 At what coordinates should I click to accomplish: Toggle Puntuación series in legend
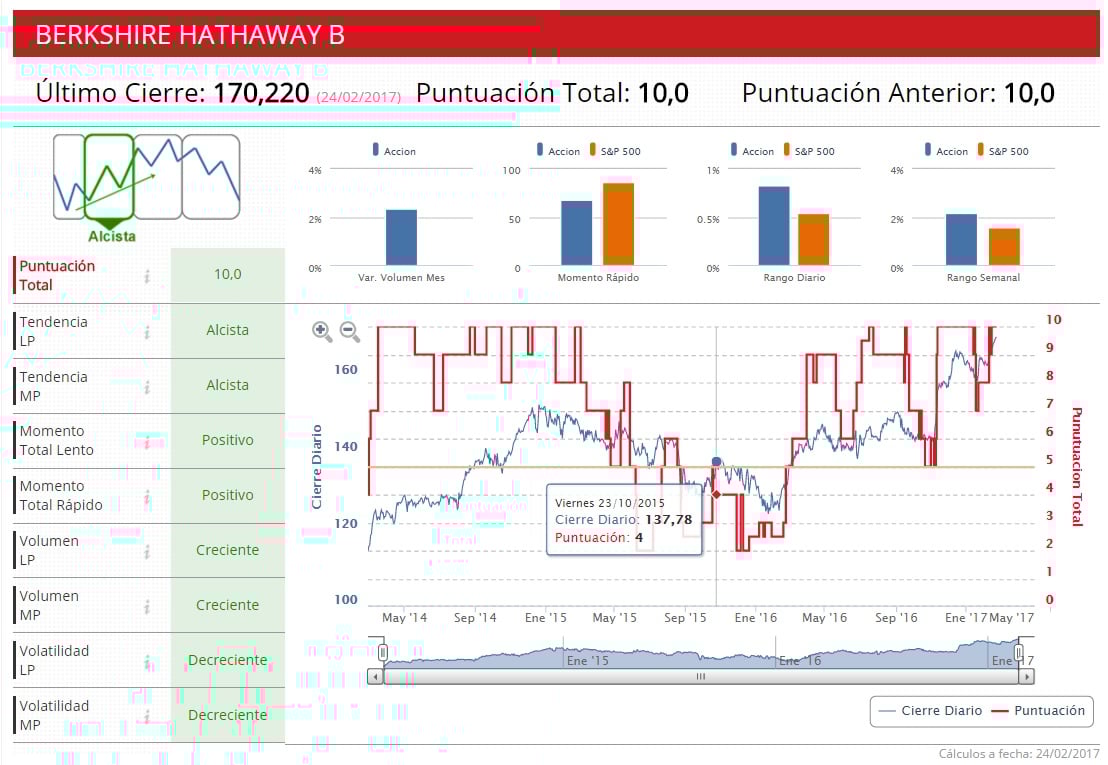[1038, 711]
